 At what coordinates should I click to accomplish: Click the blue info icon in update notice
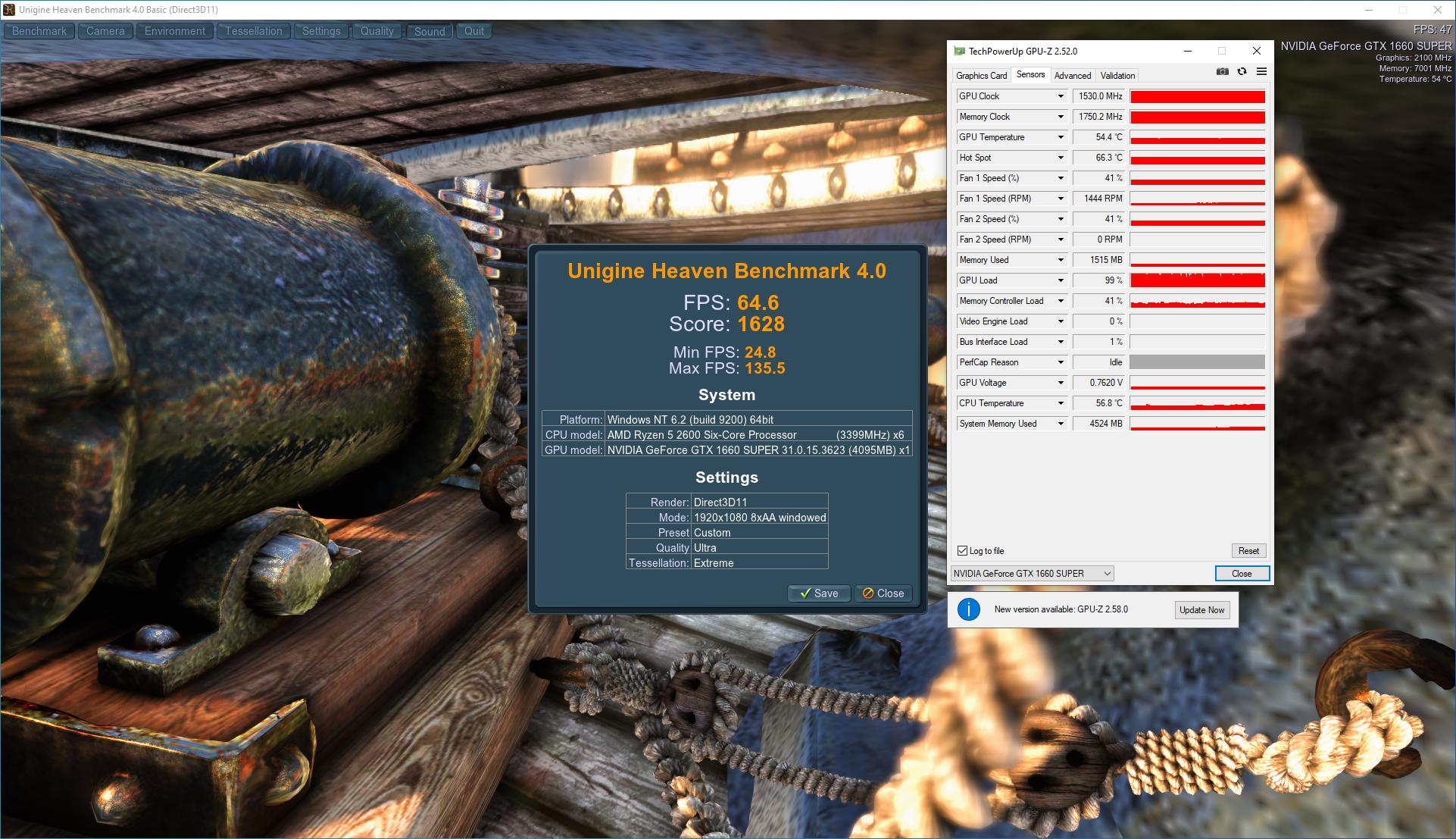969,609
